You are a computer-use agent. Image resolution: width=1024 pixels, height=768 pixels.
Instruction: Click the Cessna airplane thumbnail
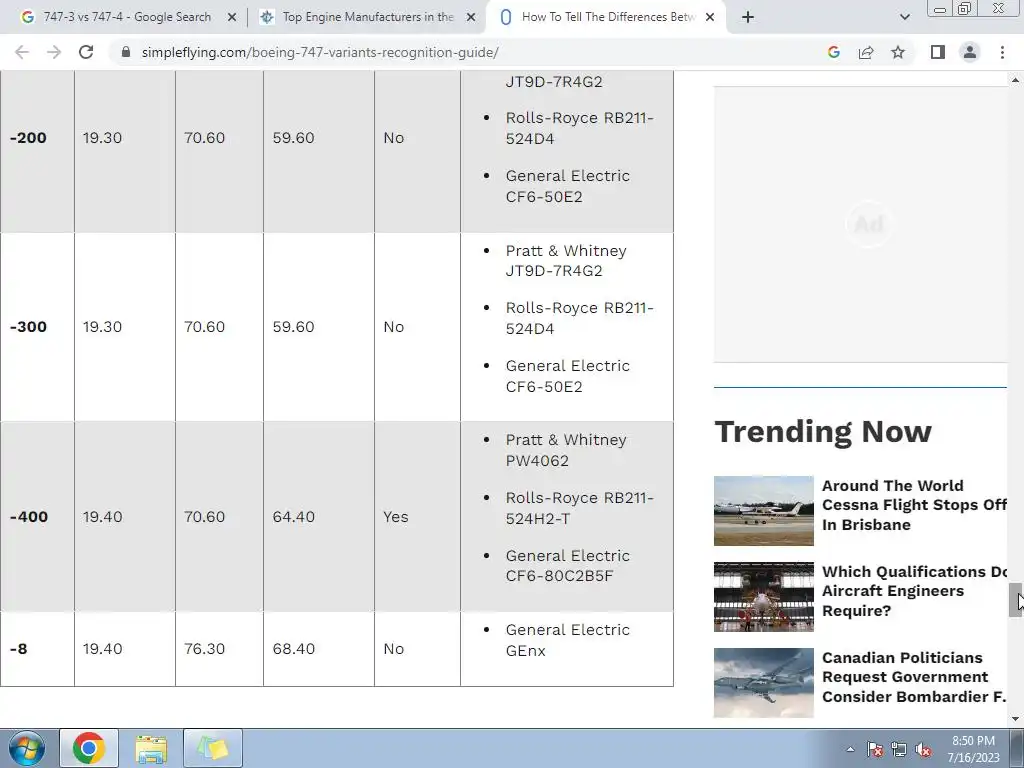click(763, 511)
